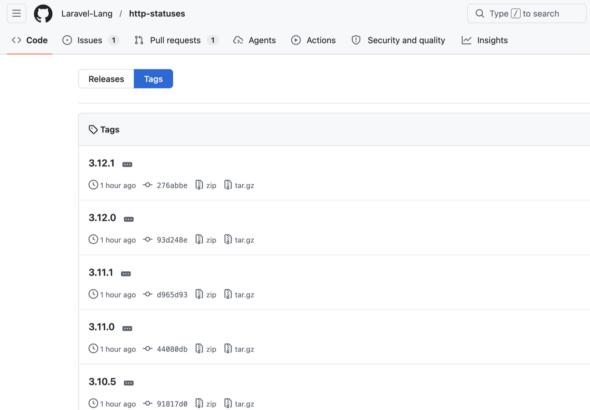Open commit 91817d0
Viewport: 590px width, 410px height.
point(172,404)
